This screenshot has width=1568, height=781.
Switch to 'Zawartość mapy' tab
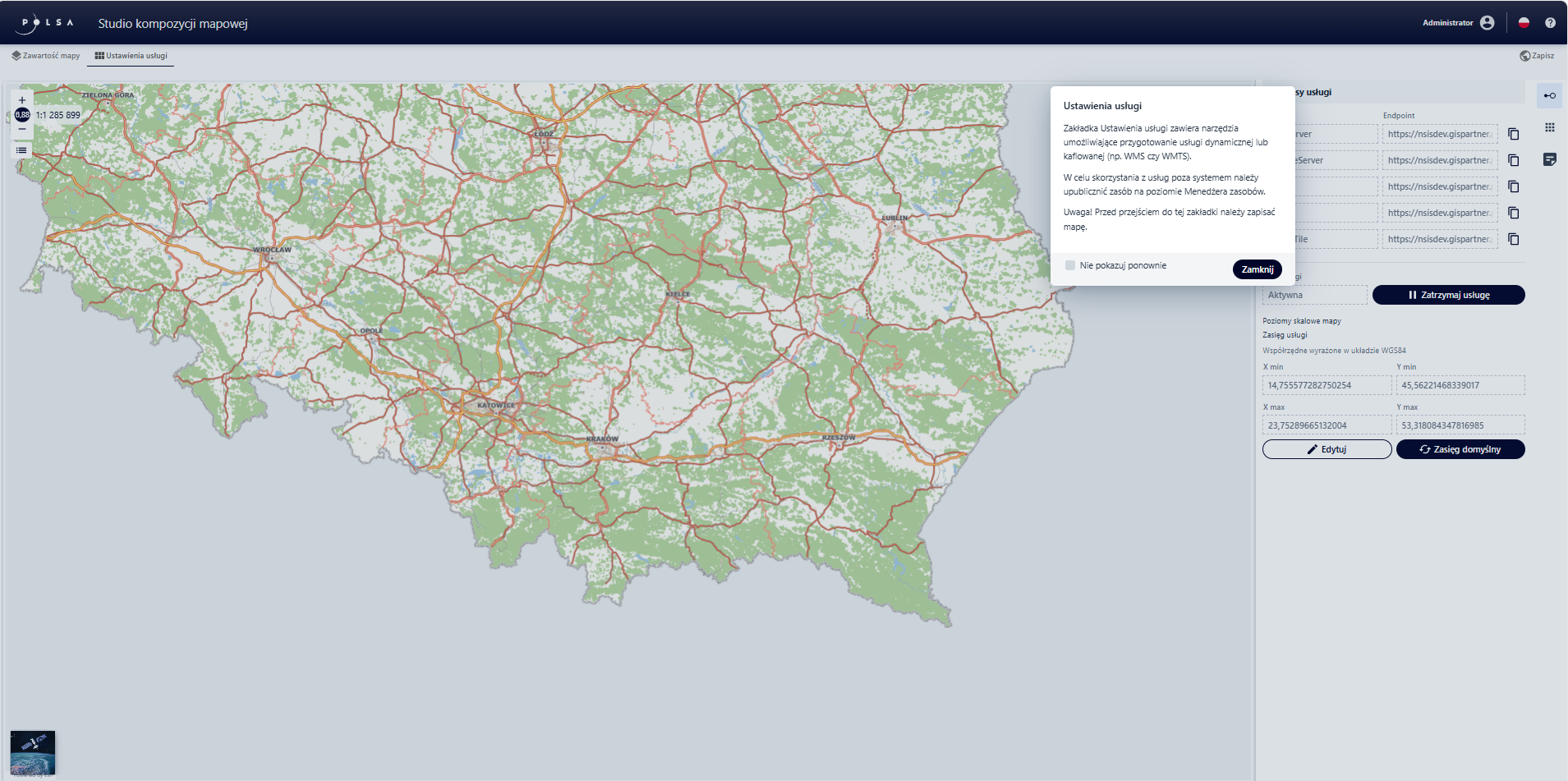46,56
